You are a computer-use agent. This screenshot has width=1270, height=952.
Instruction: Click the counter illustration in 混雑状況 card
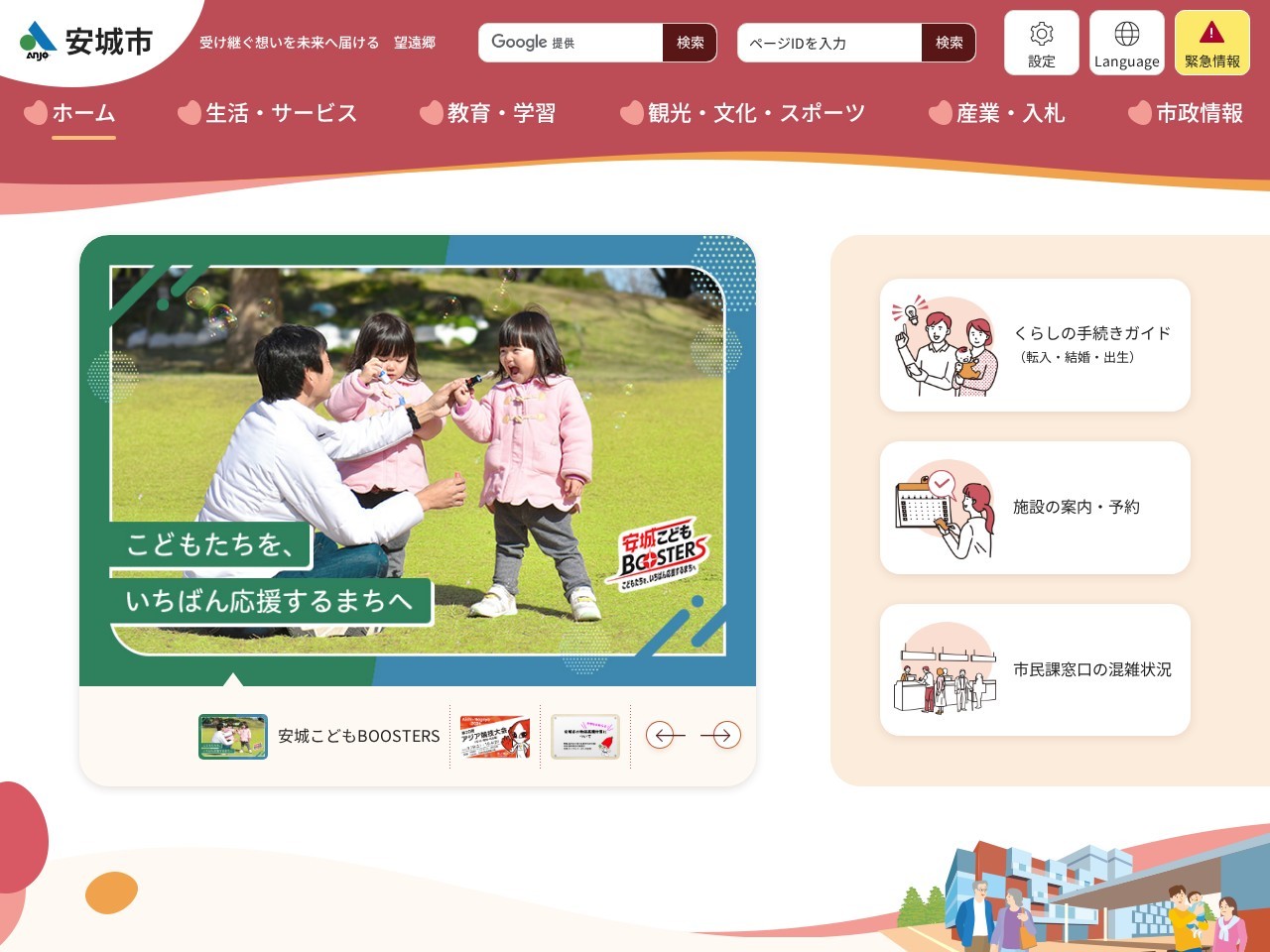945,670
